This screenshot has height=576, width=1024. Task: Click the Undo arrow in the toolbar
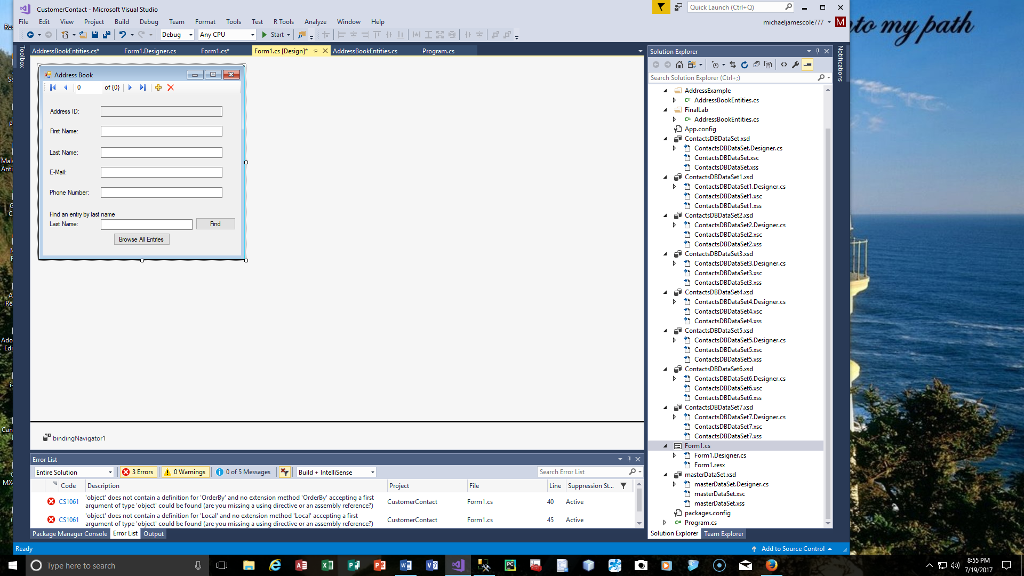tap(121, 35)
